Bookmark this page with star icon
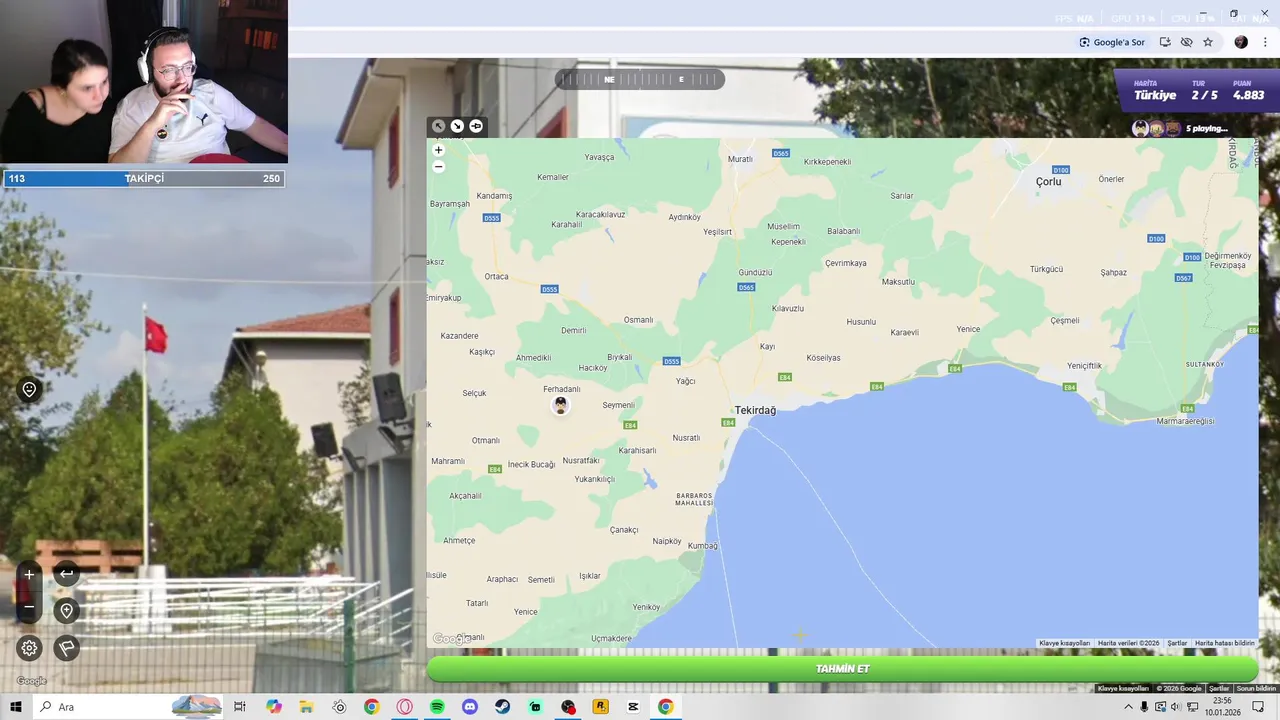 [1208, 42]
